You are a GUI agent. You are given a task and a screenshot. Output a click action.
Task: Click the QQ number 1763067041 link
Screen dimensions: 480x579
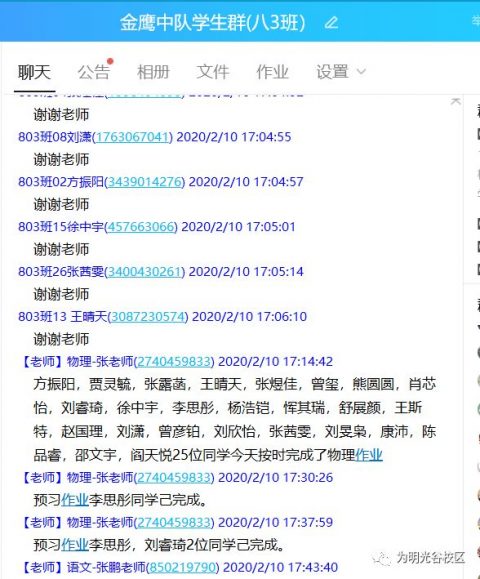pyautogui.click(x=133, y=137)
